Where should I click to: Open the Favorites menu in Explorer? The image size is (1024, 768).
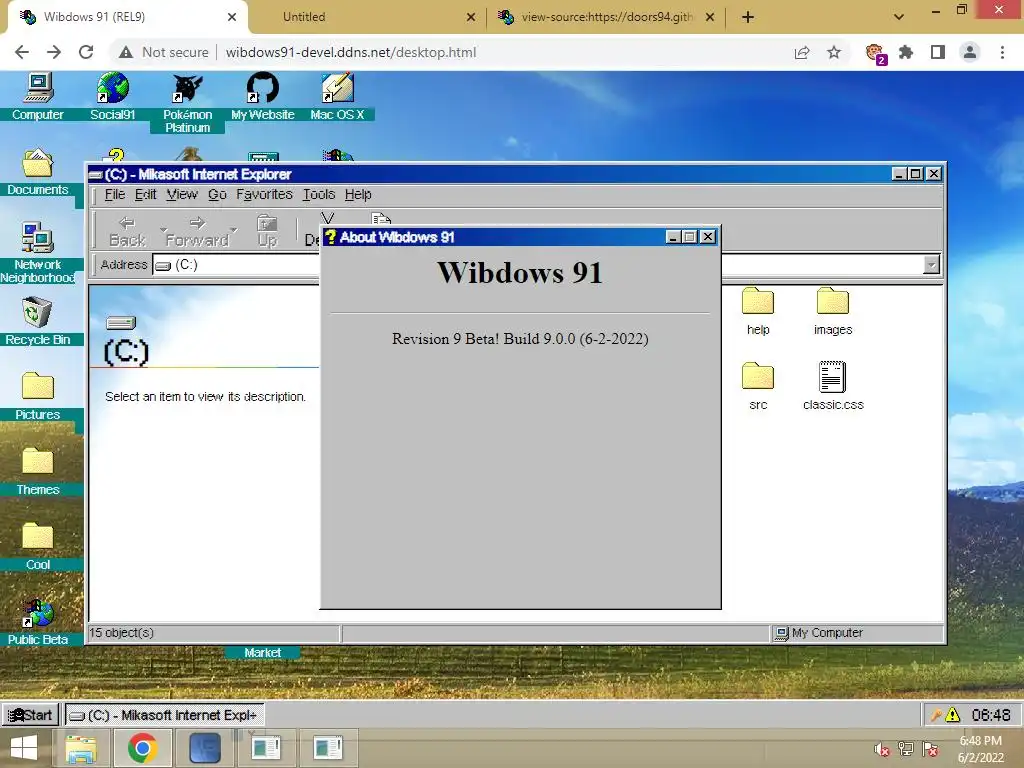(264, 195)
